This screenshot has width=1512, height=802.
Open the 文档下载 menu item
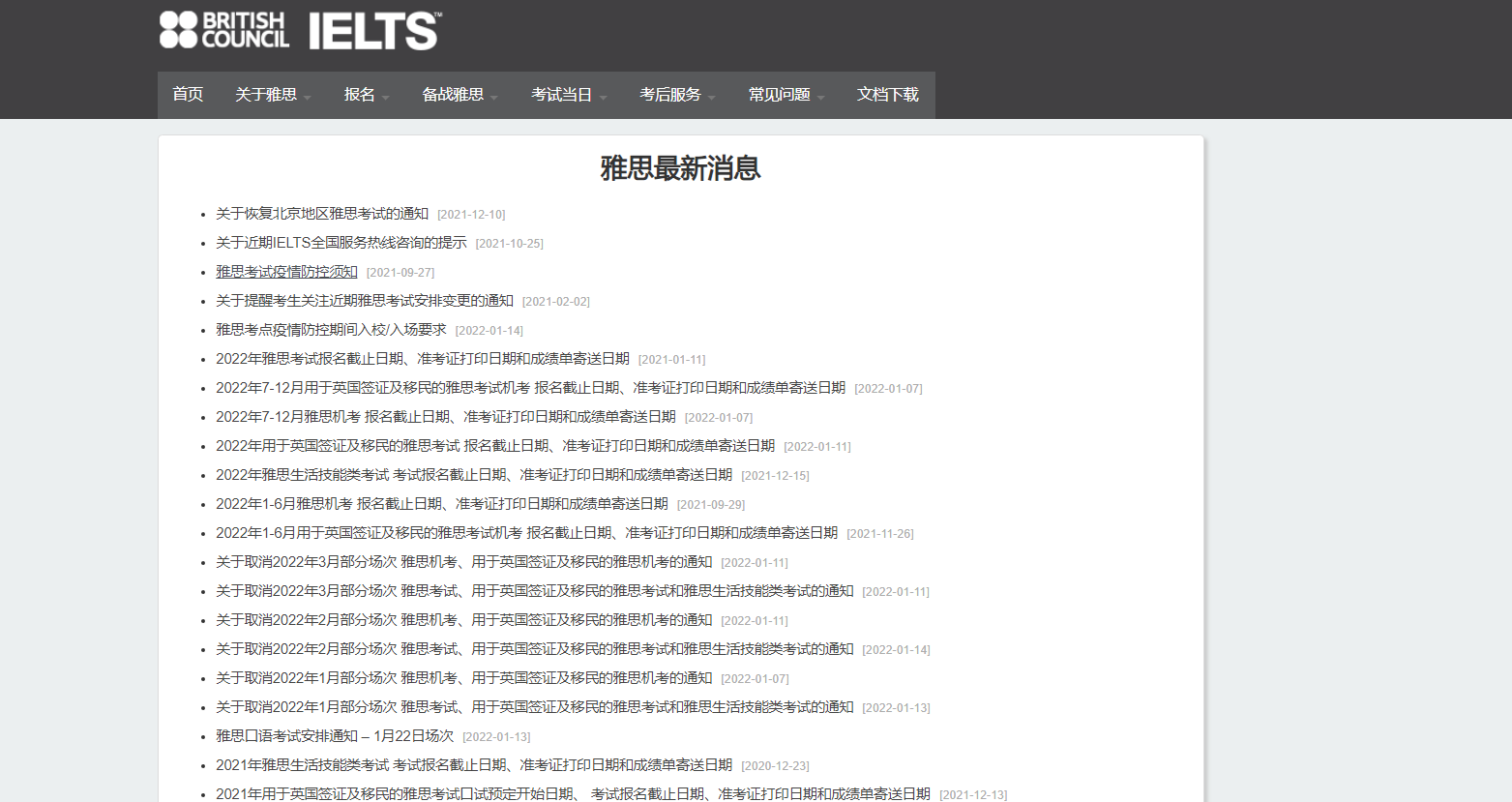click(x=887, y=95)
